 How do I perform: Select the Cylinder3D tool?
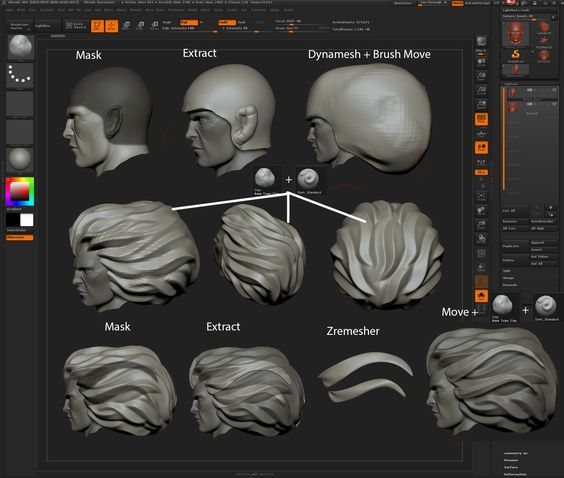[x=544, y=28]
